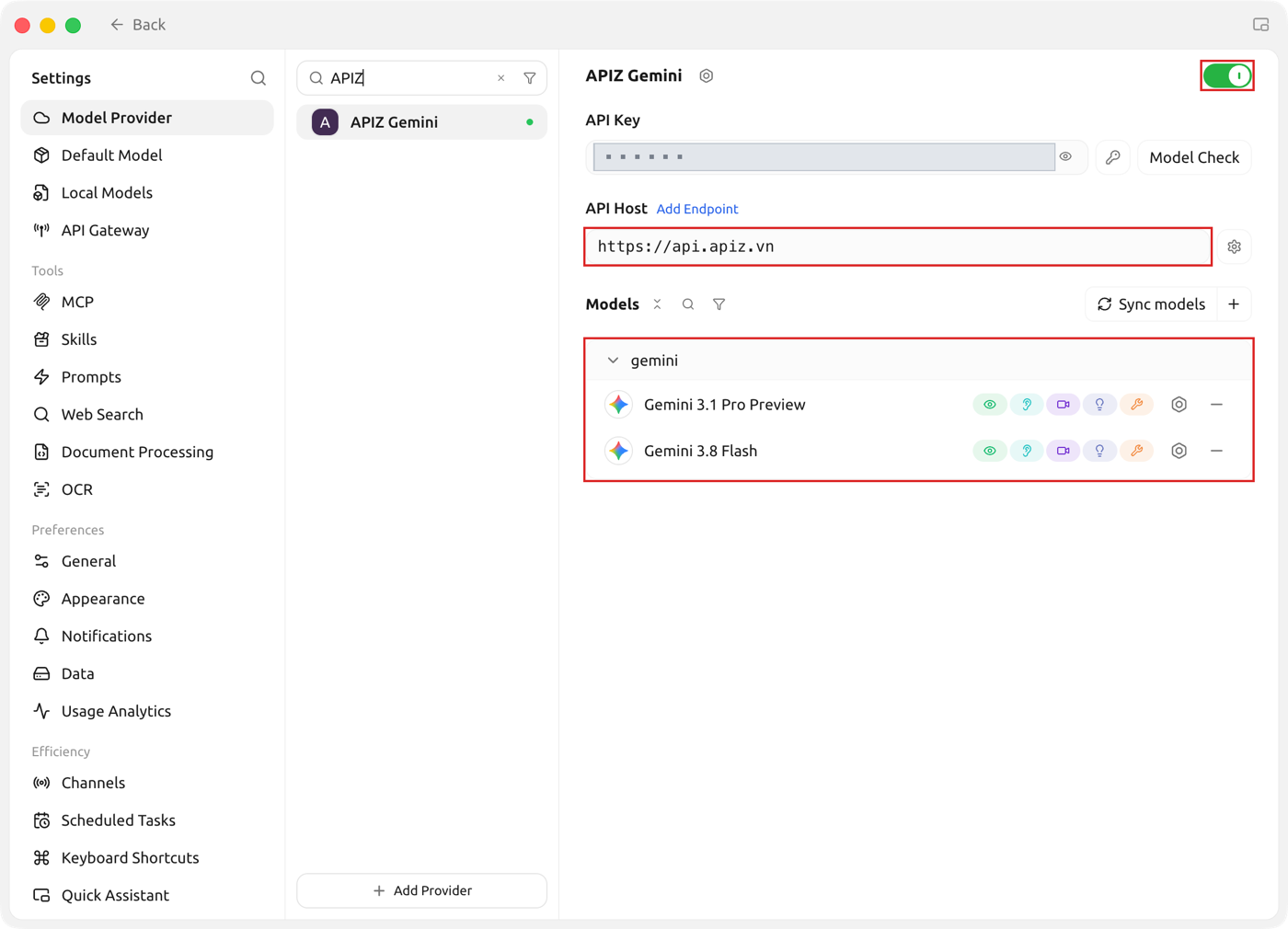Edit the API Host field
1288x929 pixels.
tap(898, 247)
